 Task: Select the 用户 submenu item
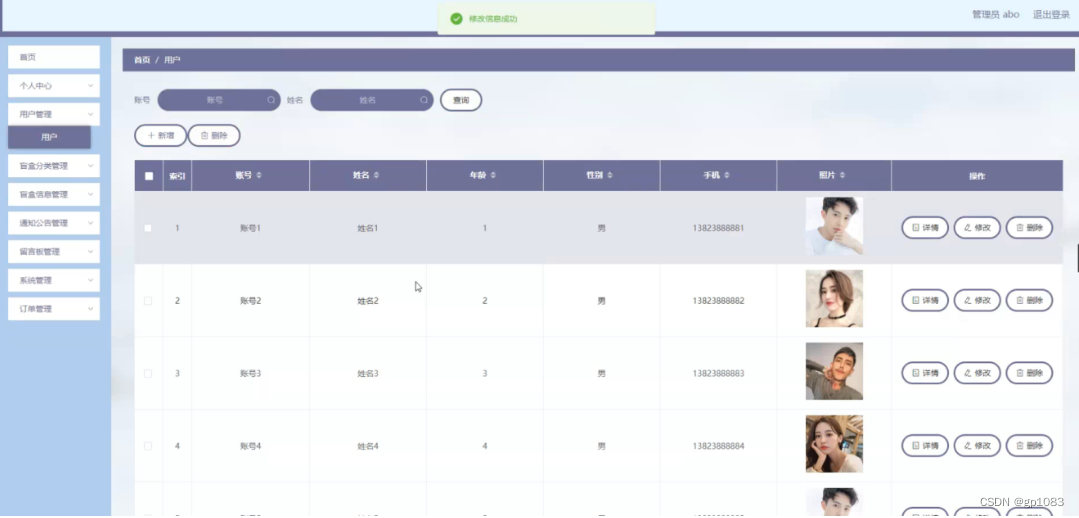click(50, 137)
